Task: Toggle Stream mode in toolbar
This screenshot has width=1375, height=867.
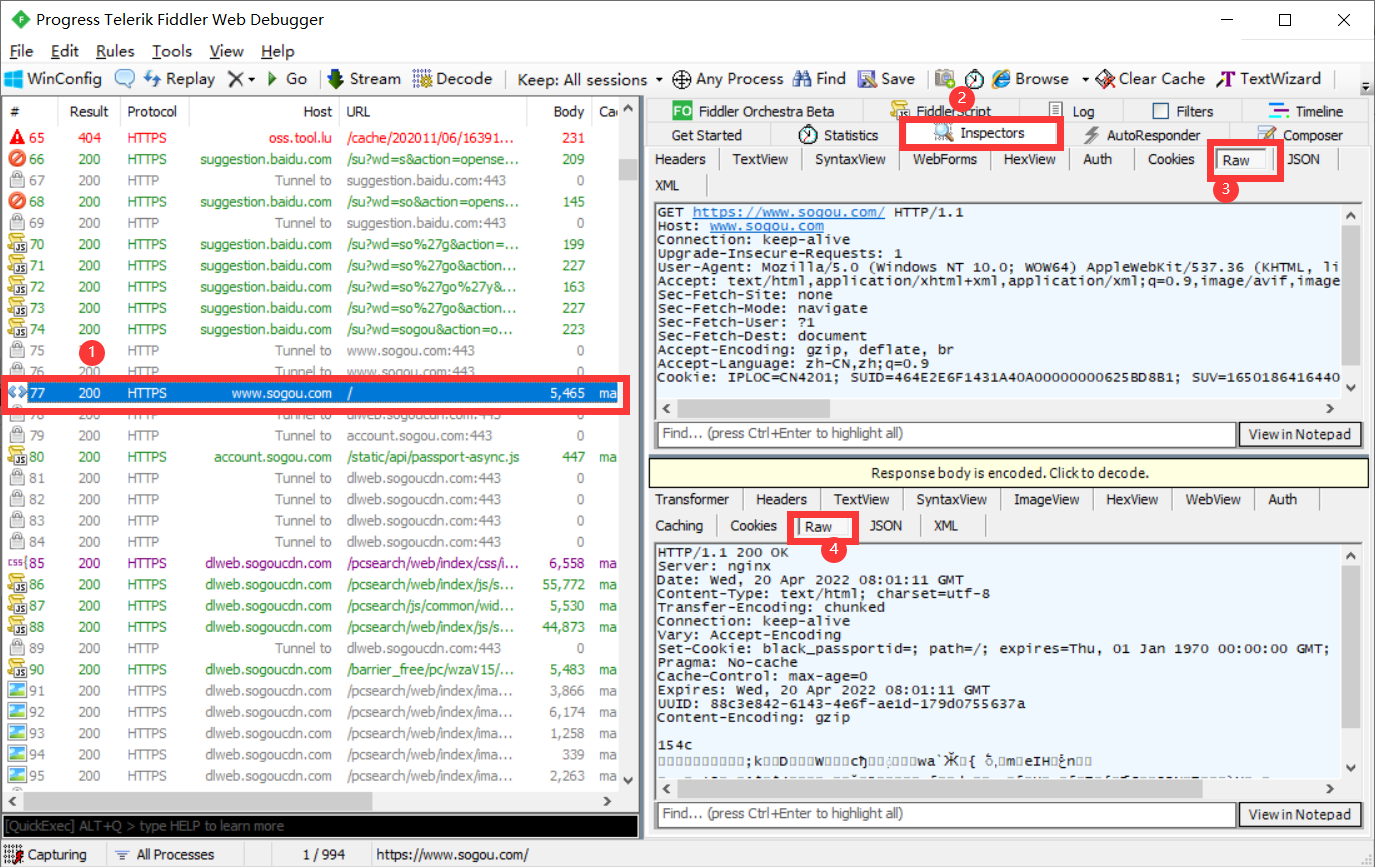Action: coord(363,79)
